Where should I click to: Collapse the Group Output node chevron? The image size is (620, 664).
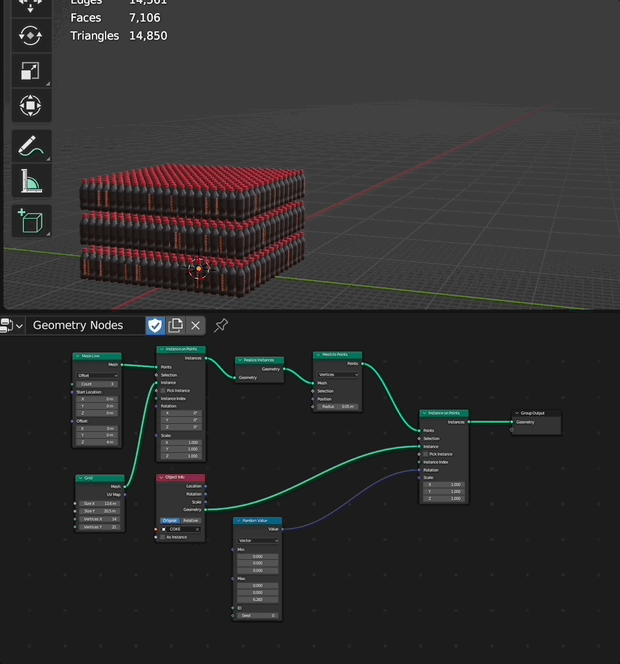click(517, 413)
